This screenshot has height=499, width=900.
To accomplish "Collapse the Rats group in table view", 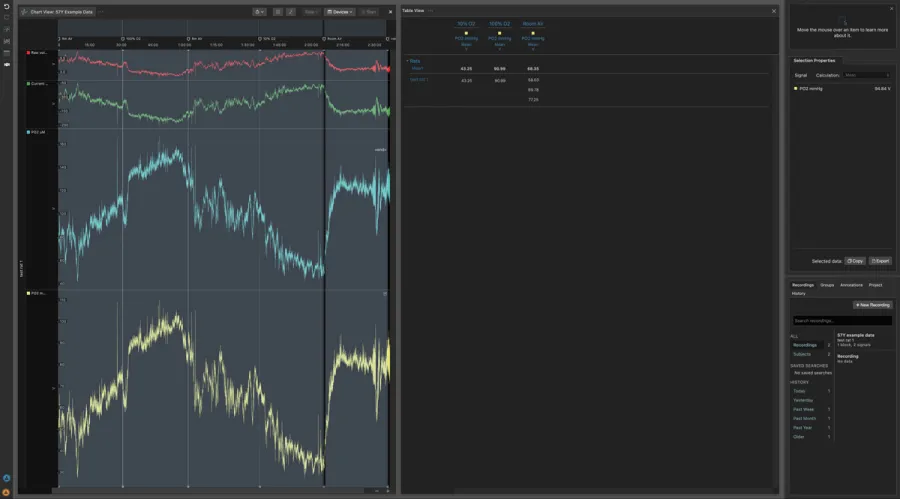I will pos(408,61).
